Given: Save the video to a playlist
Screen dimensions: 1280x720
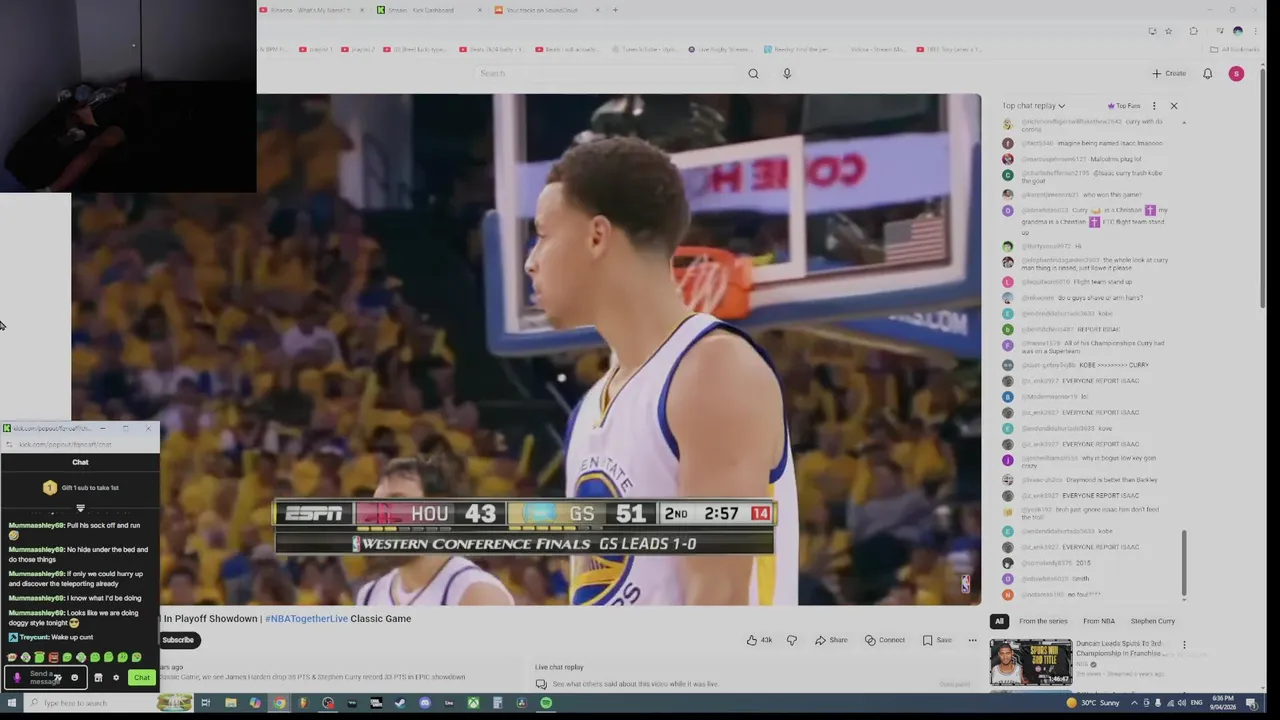Looking at the screenshot, I should [x=937, y=640].
